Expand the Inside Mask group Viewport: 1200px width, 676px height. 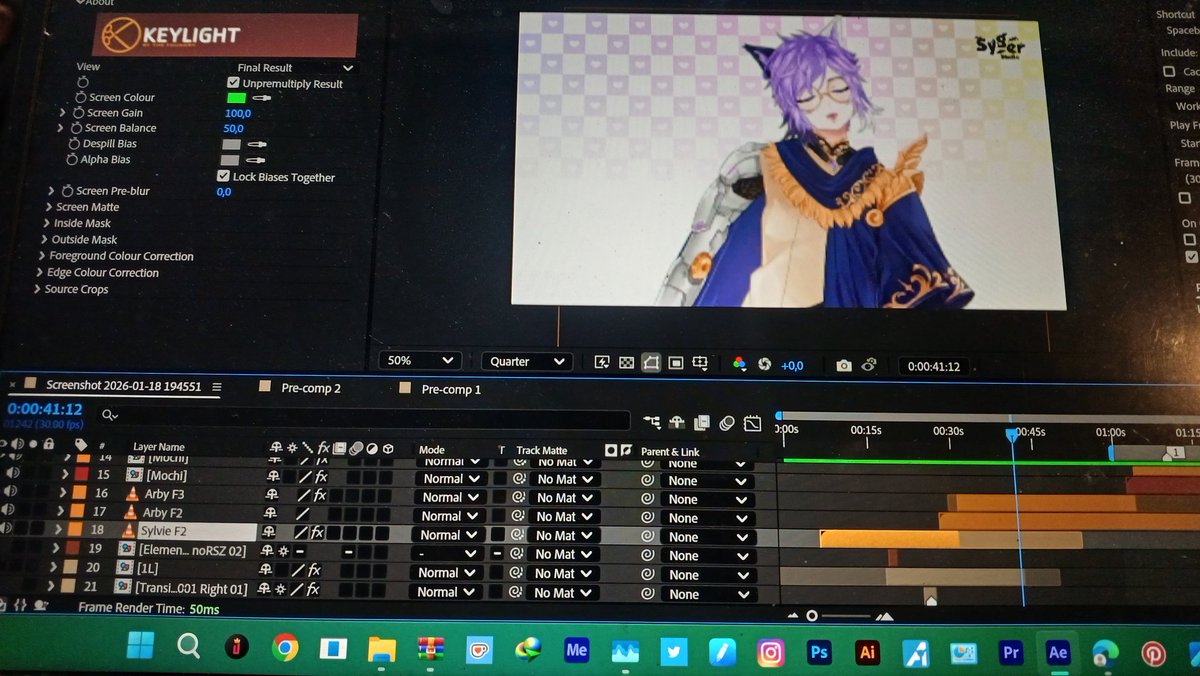point(46,223)
